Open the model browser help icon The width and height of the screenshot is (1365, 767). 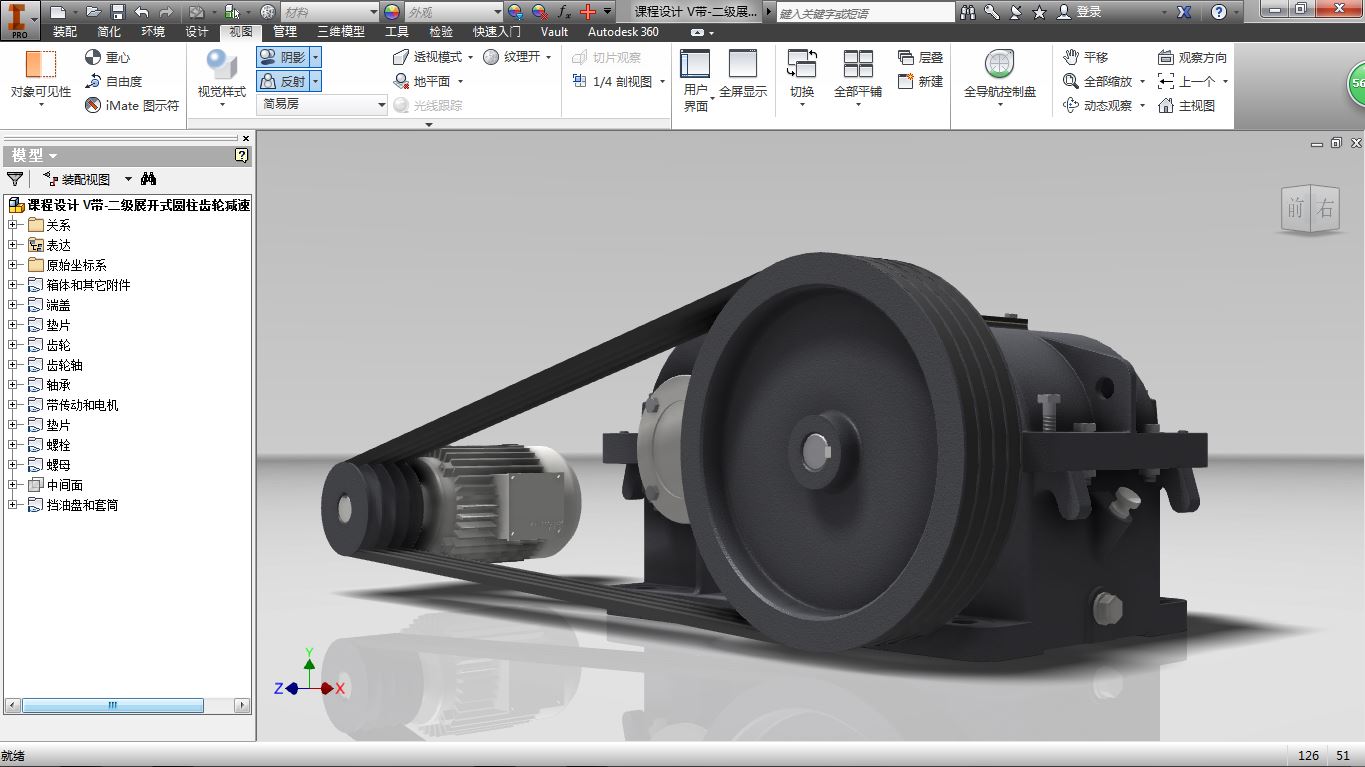[x=241, y=155]
